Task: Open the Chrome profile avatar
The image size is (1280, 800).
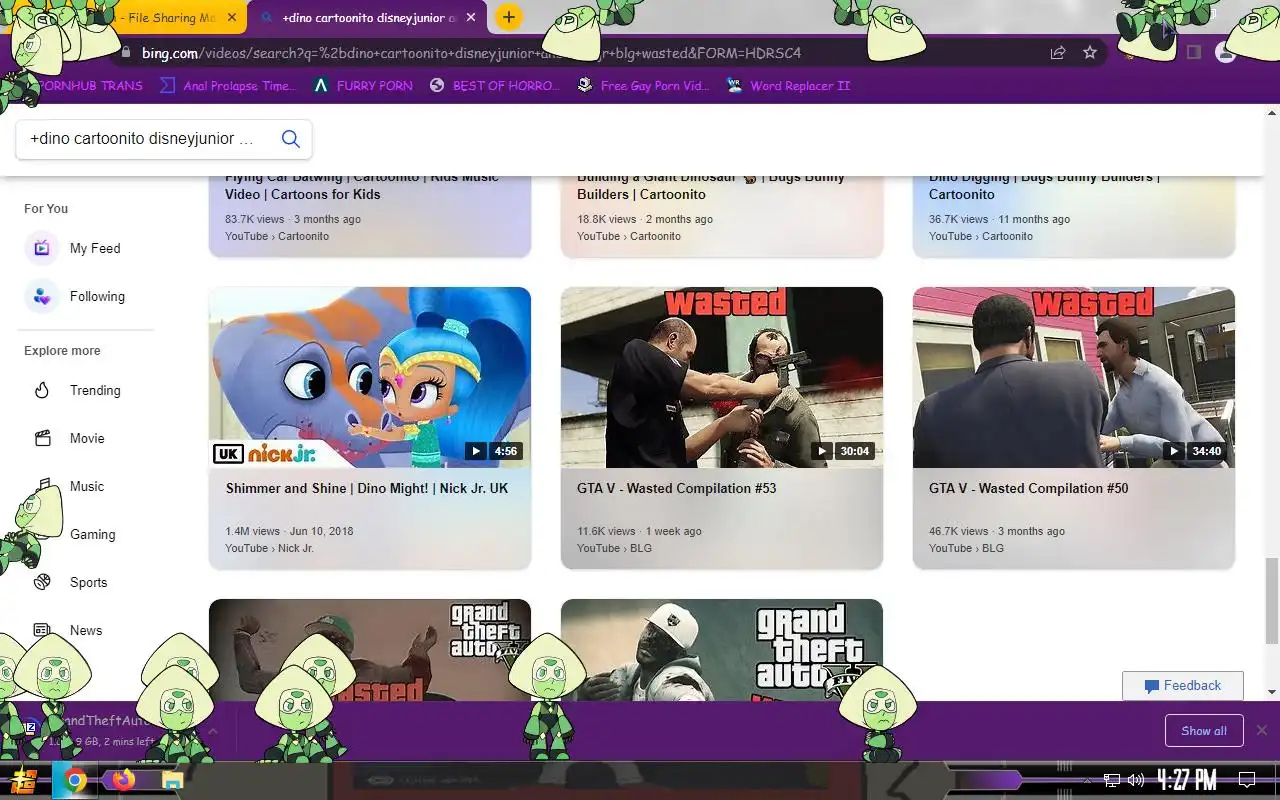Action: coord(1225,53)
